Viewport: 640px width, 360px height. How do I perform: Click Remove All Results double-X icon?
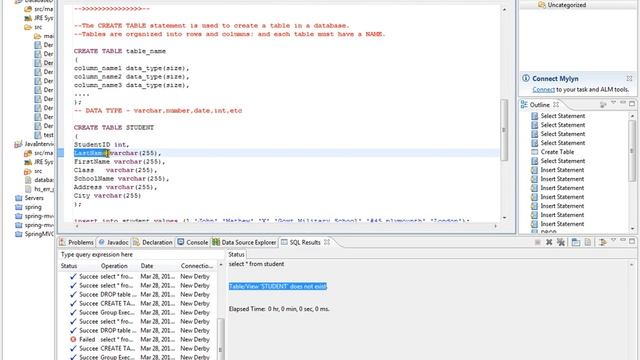click(x=561, y=242)
